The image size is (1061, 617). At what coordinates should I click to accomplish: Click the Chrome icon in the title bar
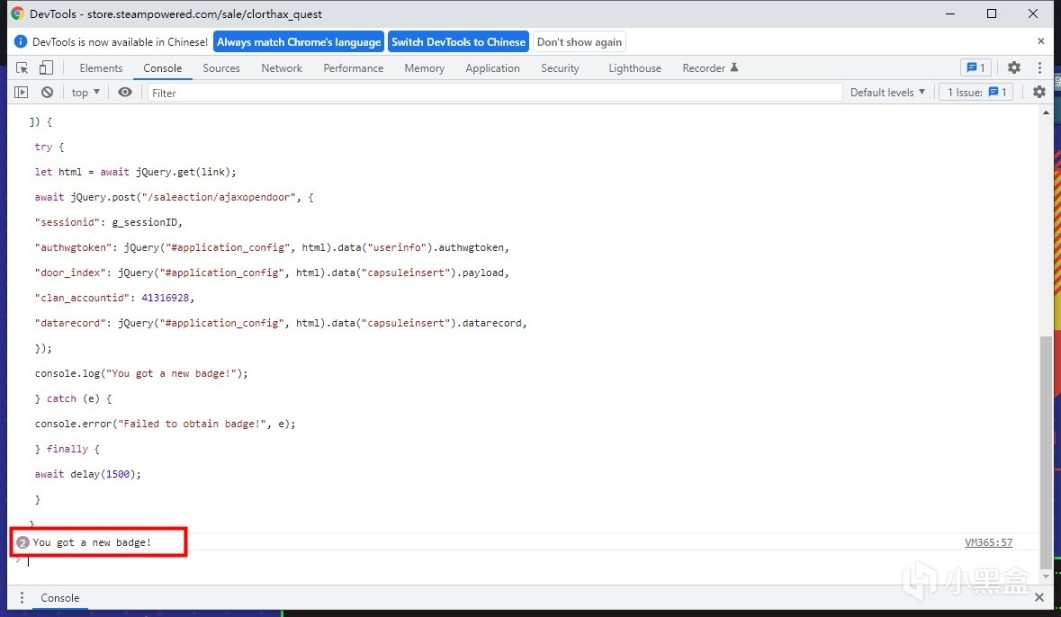(18, 14)
